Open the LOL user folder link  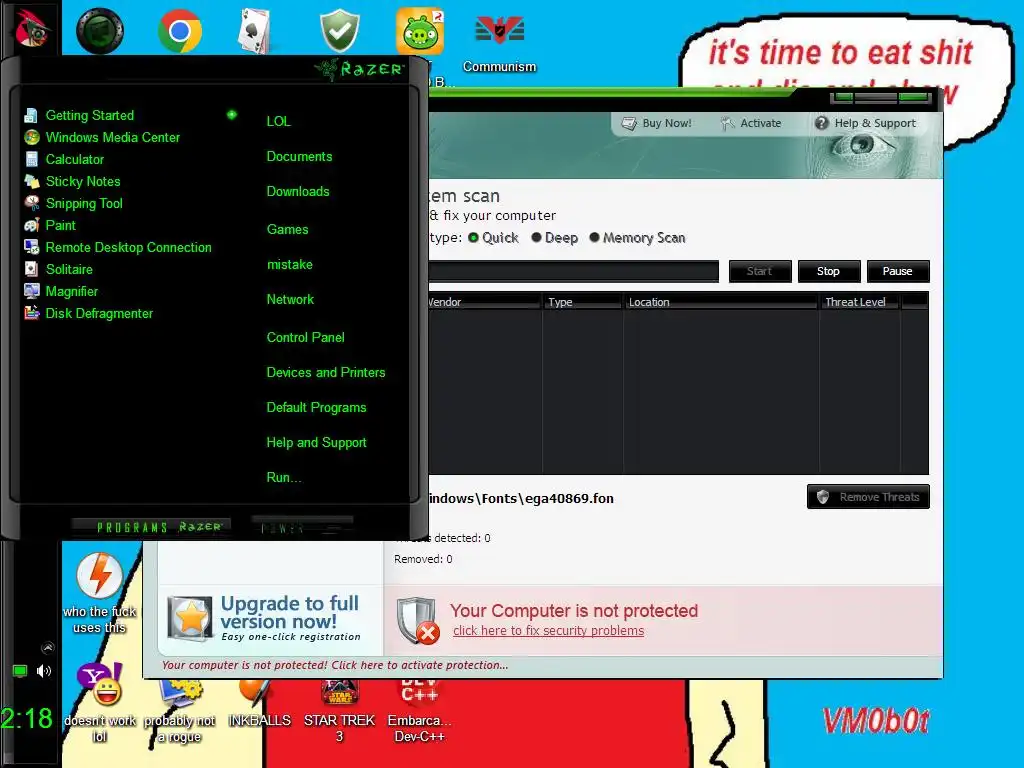(279, 121)
